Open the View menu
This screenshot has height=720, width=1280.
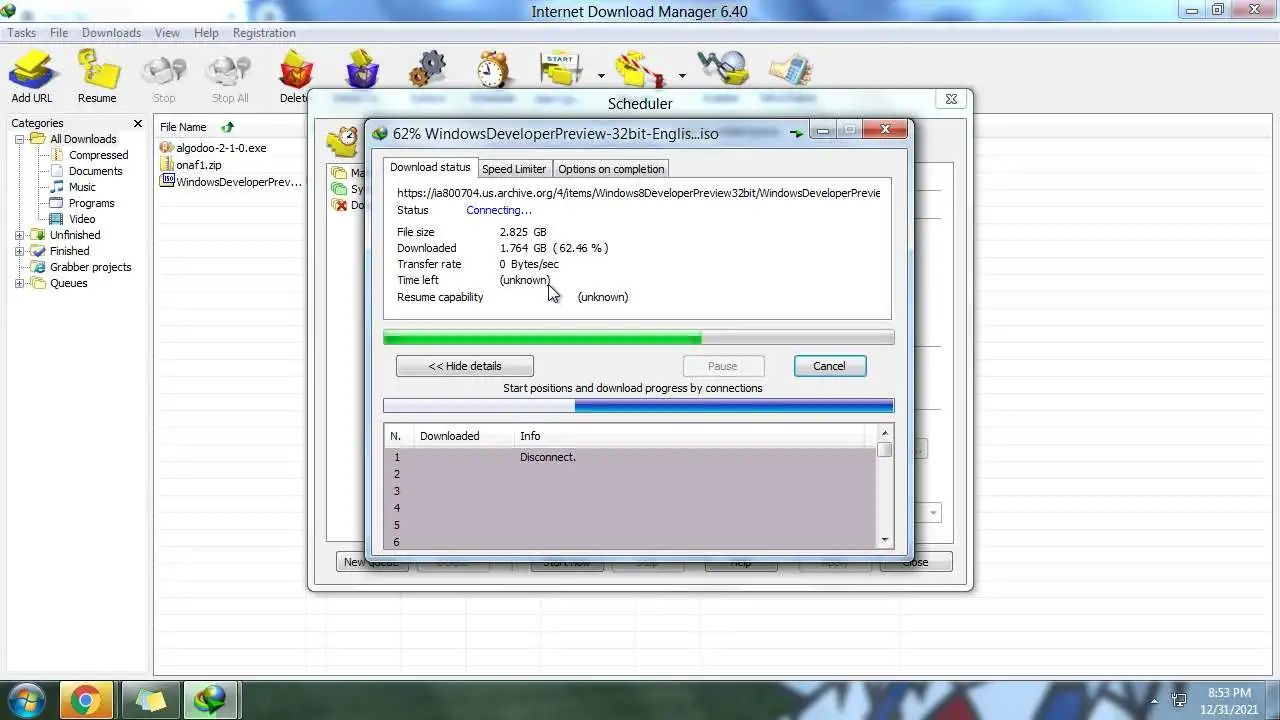tap(167, 33)
